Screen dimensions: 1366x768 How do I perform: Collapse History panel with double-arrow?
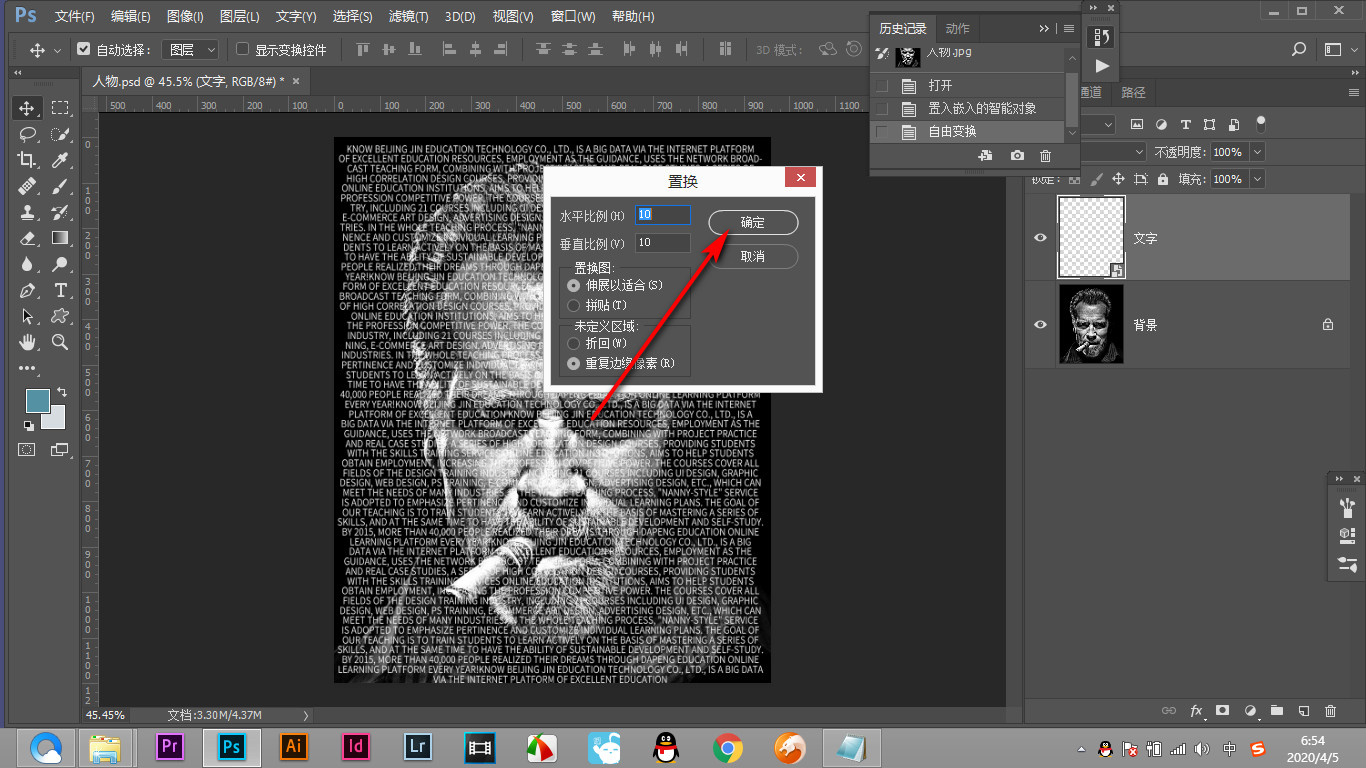(x=1045, y=29)
